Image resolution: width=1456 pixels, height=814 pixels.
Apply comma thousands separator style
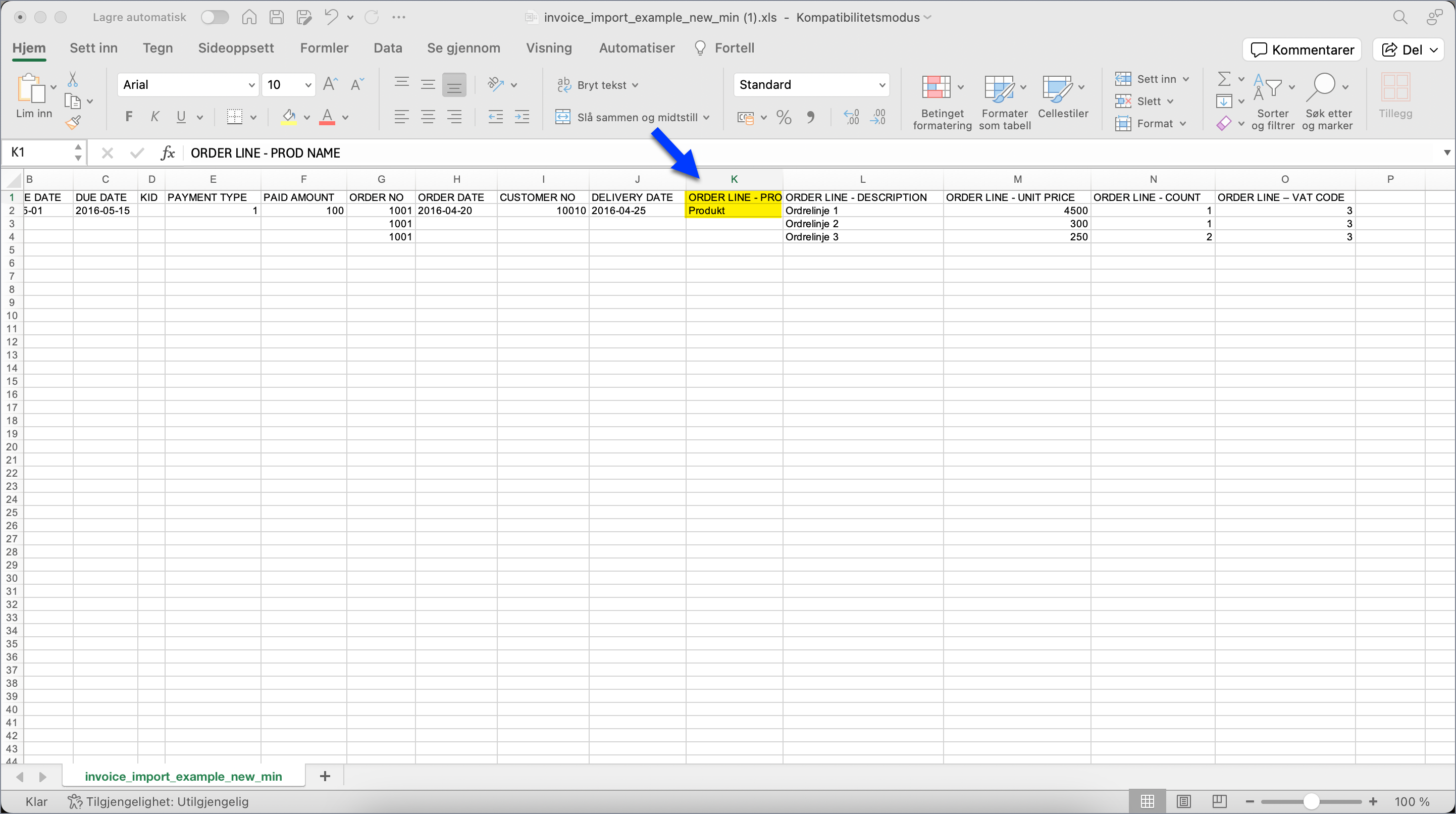(811, 117)
